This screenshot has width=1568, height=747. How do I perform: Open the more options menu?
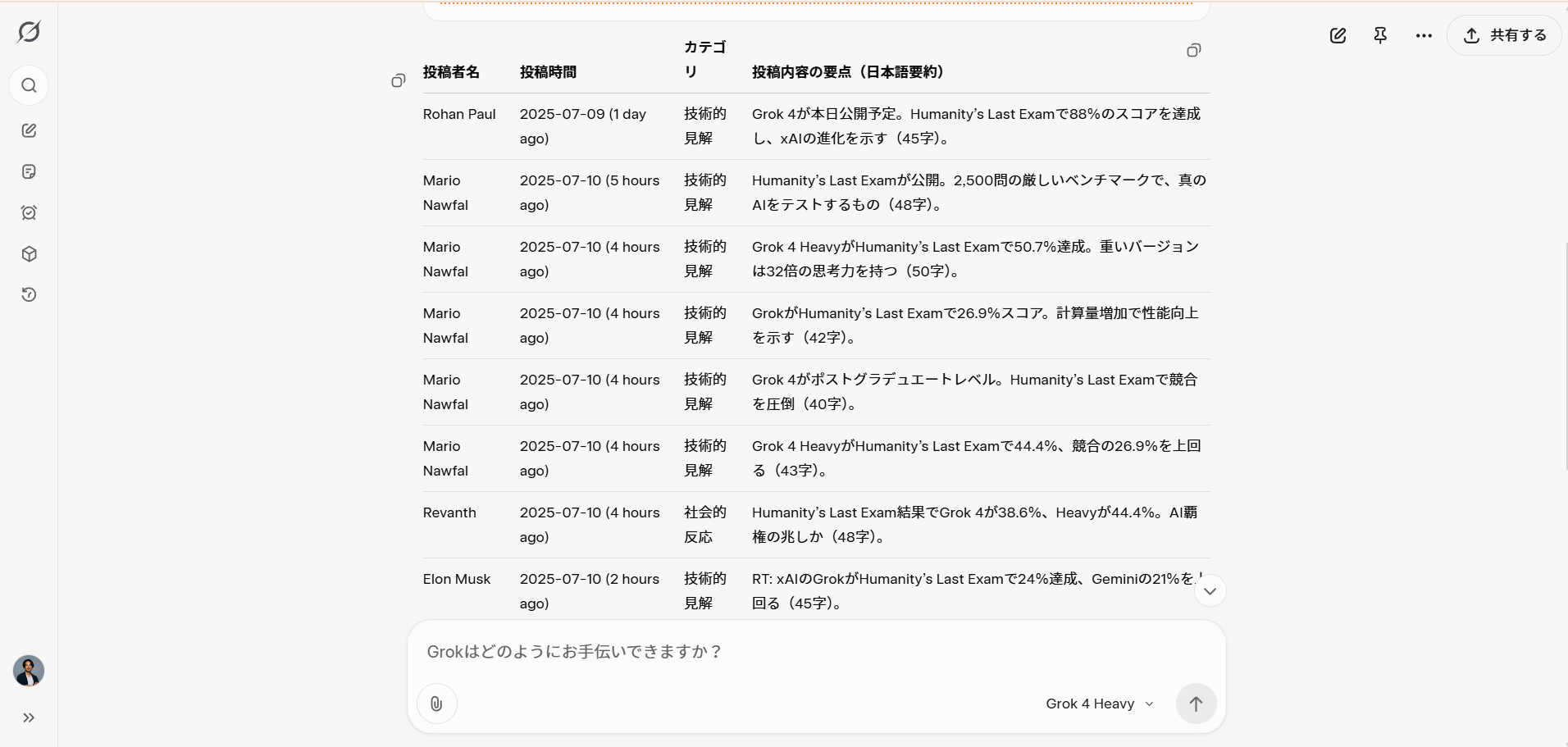(1424, 35)
